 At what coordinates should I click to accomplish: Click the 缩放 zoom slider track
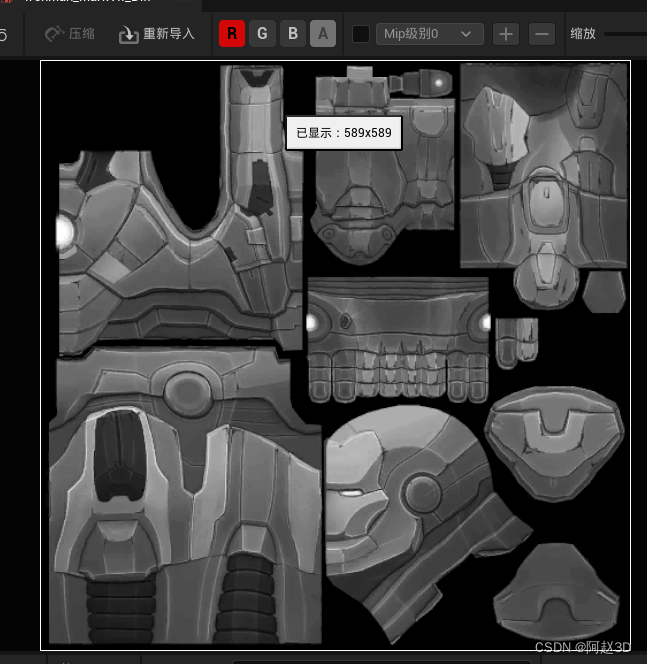[625, 34]
